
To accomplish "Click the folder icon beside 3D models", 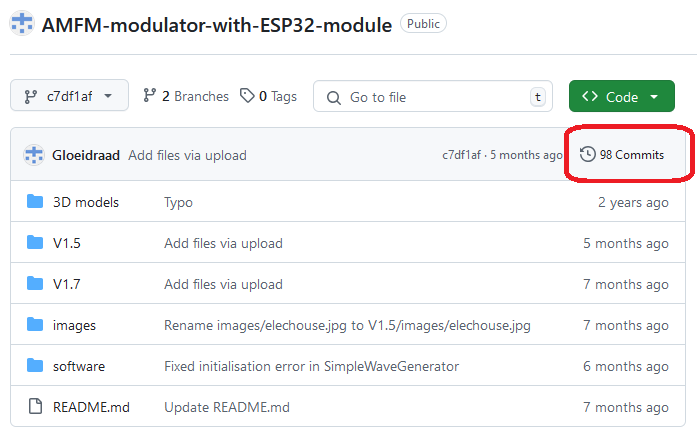I will tap(35, 202).
